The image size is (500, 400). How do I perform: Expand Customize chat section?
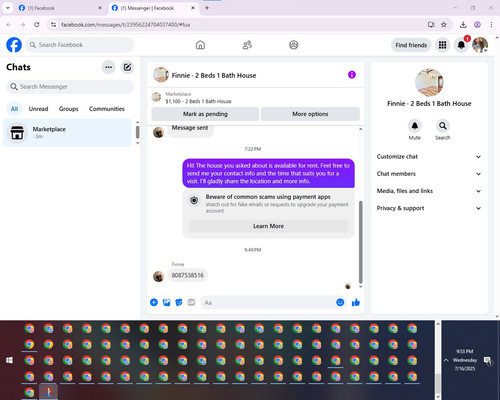429,157
